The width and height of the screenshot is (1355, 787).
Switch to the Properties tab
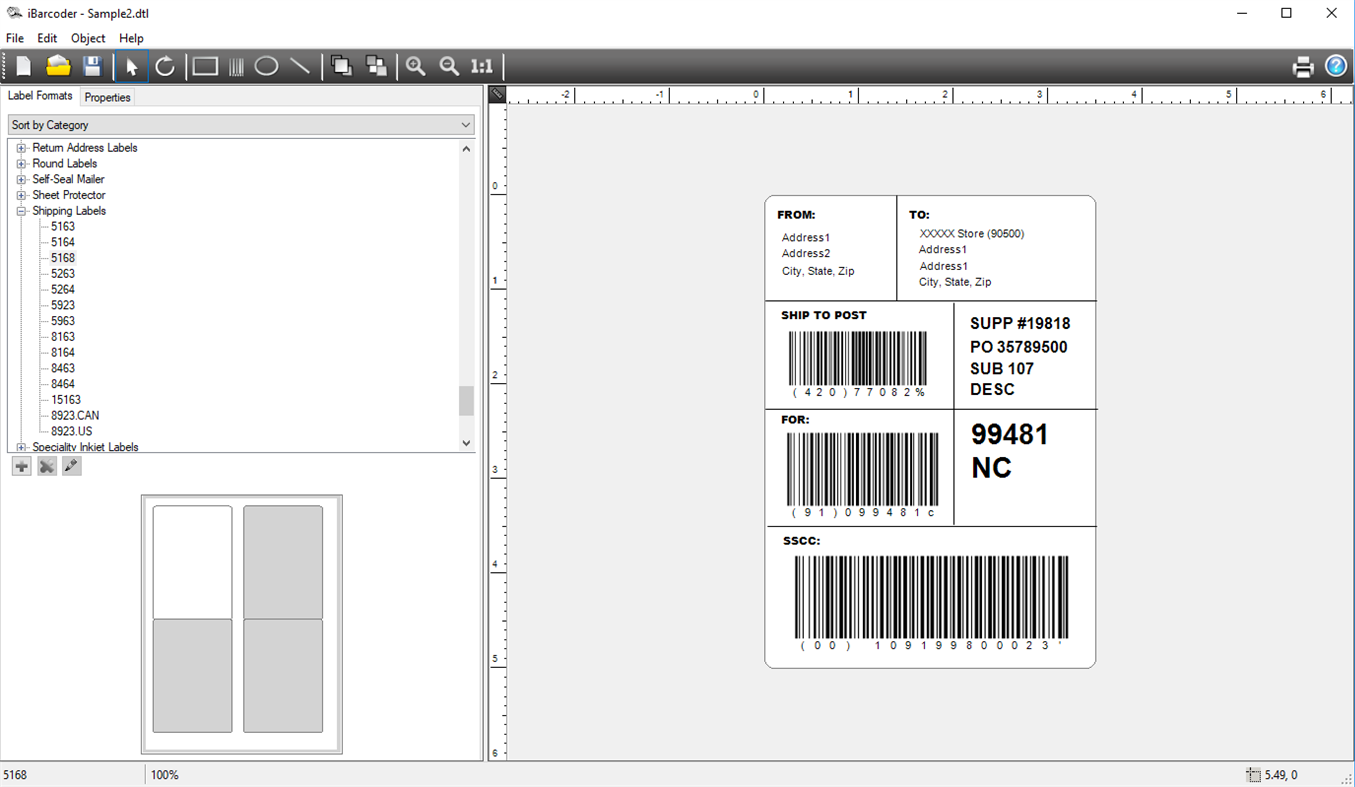coord(107,97)
